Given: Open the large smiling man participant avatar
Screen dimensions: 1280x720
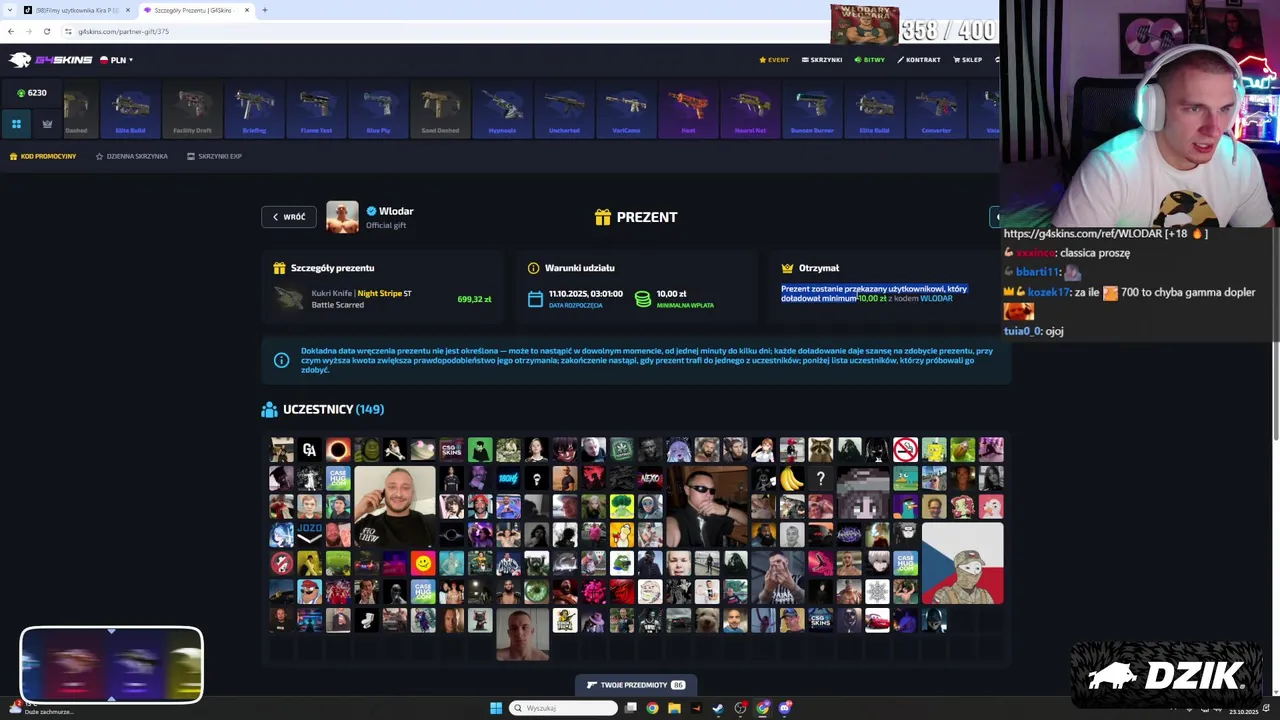Looking at the screenshot, I should coord(395,506).
